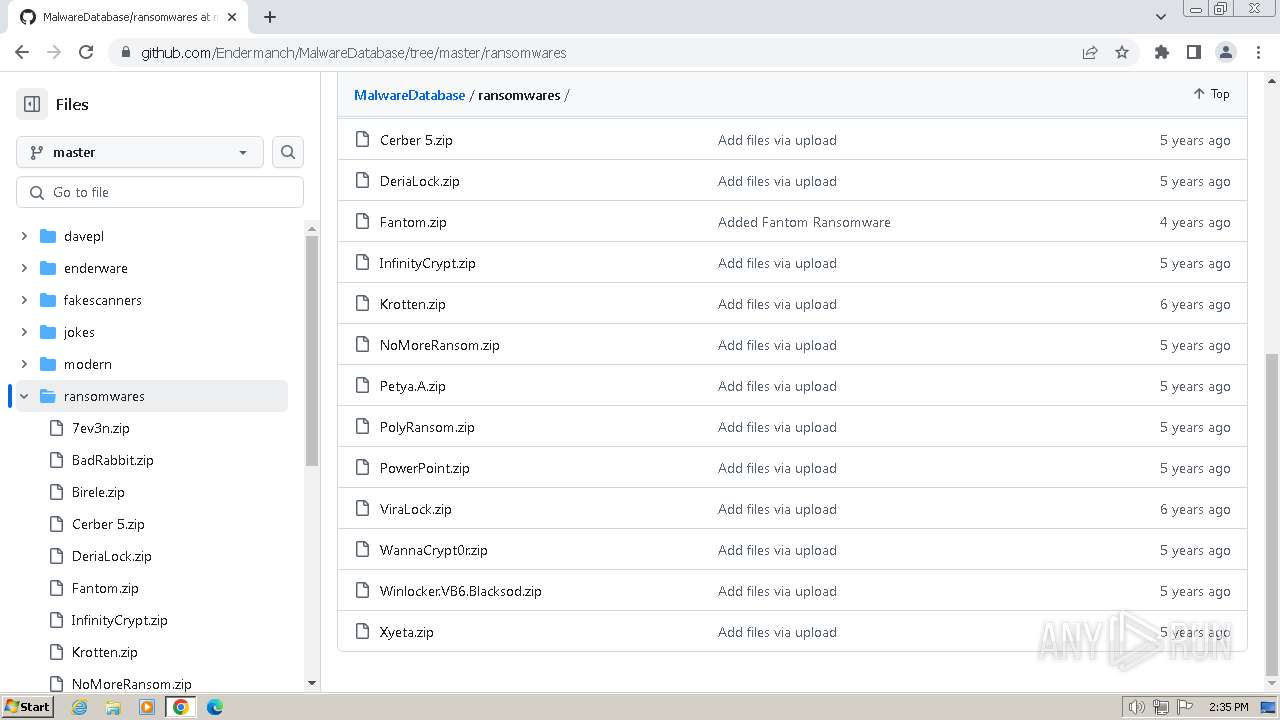Click the address bar URL

354,53
